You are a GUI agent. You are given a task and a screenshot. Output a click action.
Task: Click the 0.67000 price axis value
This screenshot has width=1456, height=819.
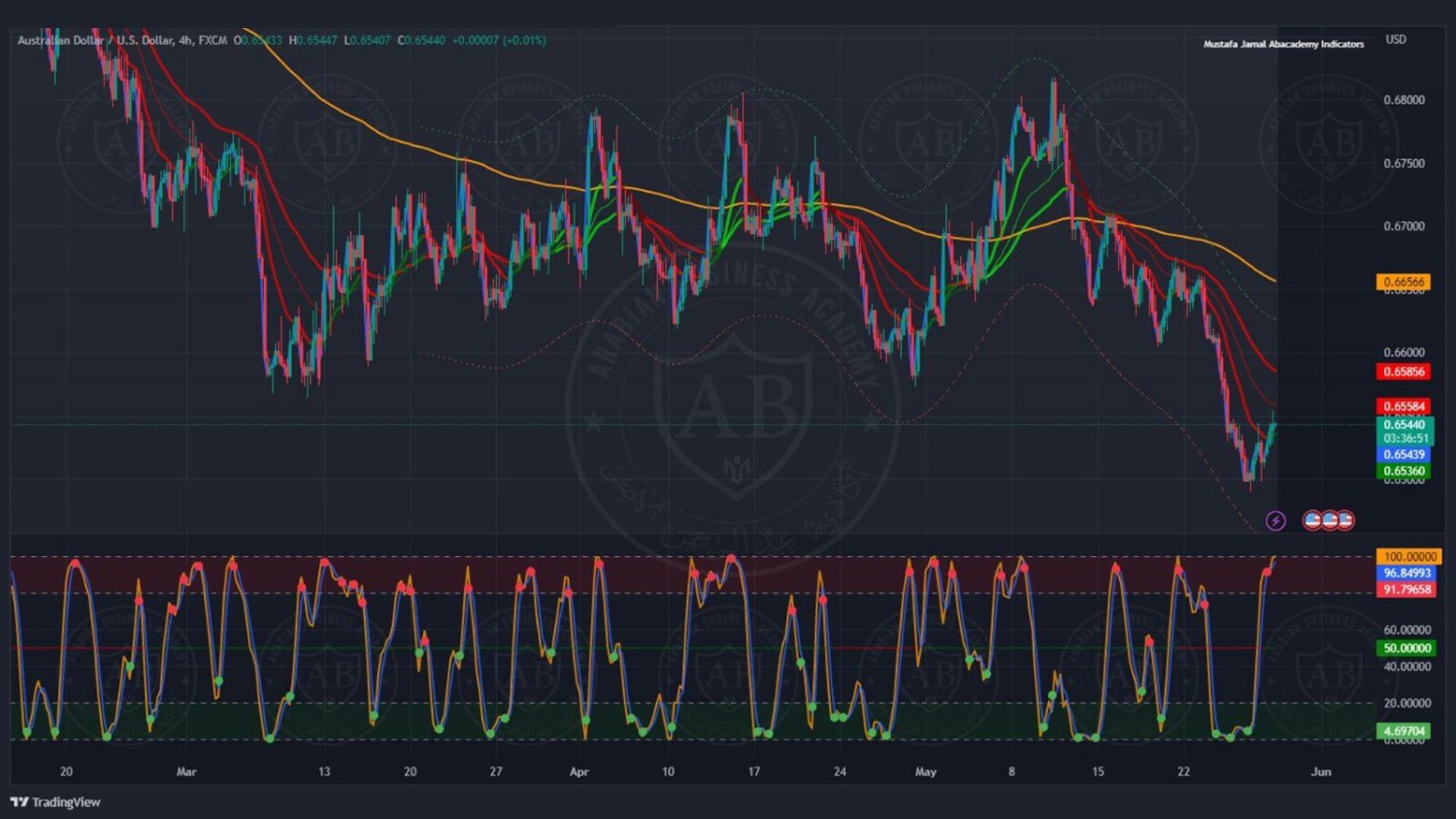point(1404,226)
